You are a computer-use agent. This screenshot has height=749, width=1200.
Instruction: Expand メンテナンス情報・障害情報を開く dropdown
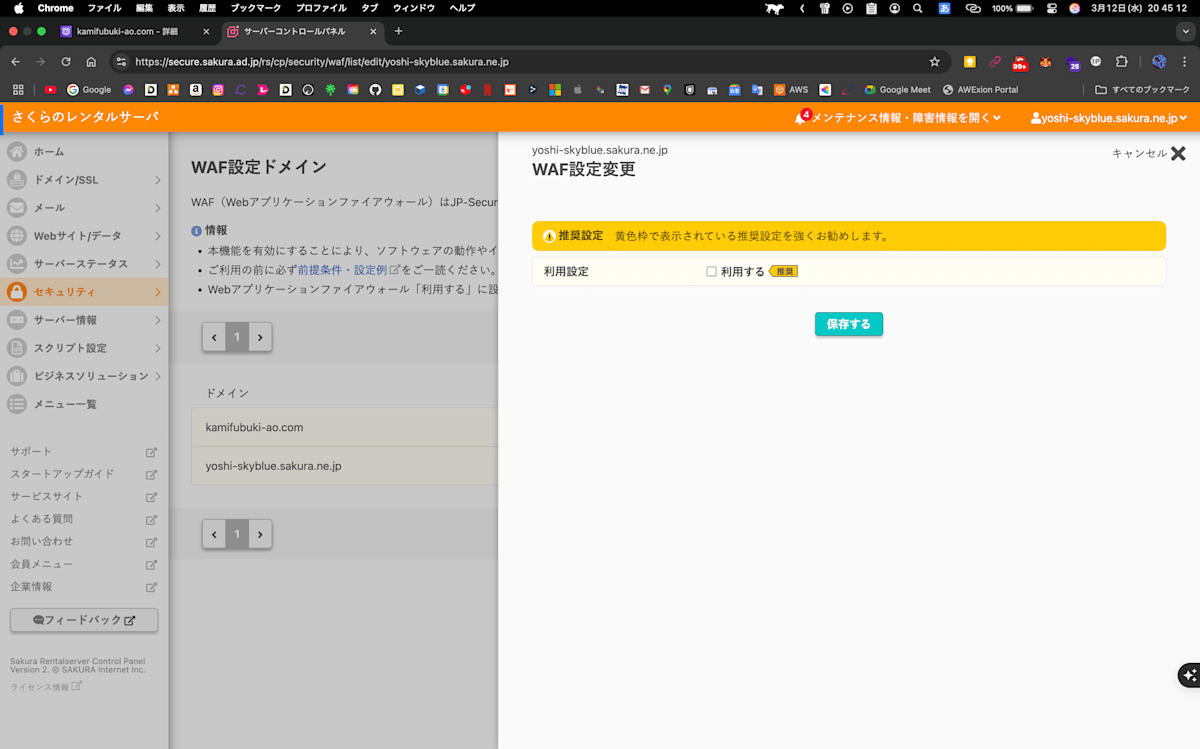pyautogui.click(x=906, y=118)
